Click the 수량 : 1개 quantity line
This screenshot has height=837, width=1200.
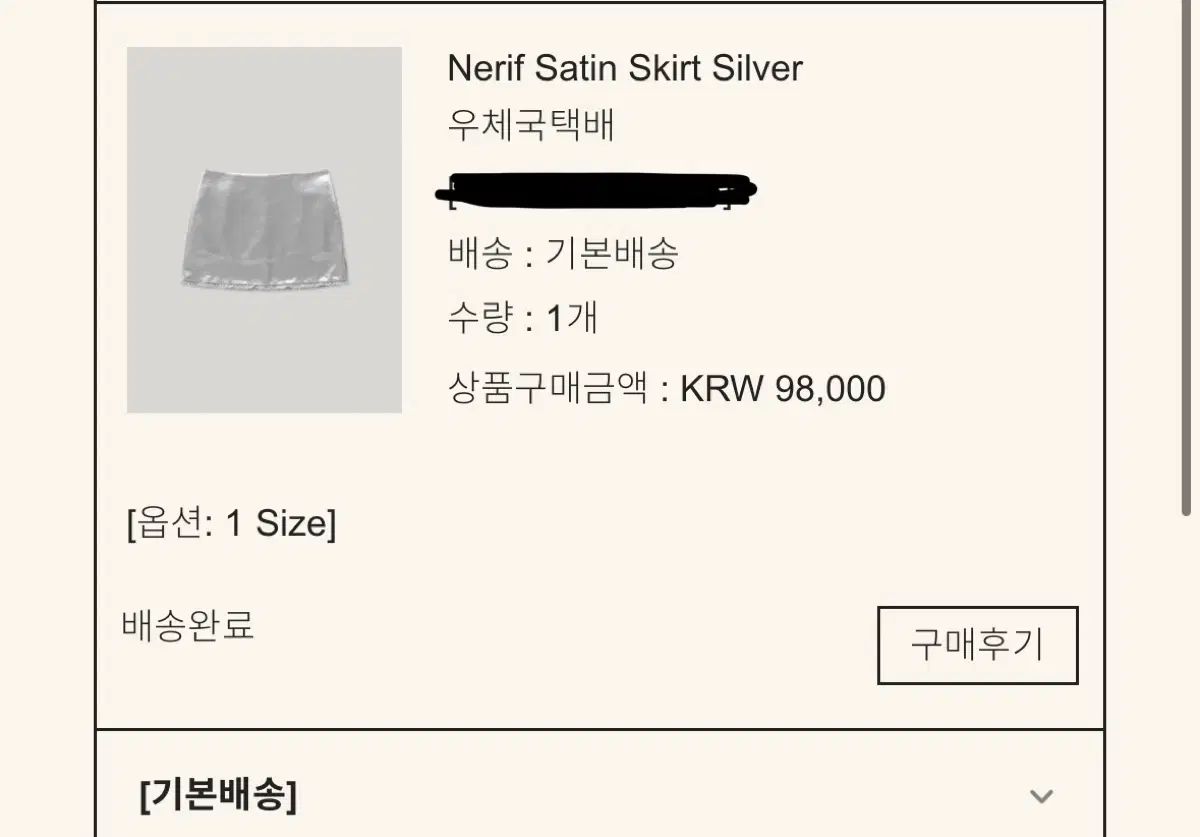coord(523,319)
